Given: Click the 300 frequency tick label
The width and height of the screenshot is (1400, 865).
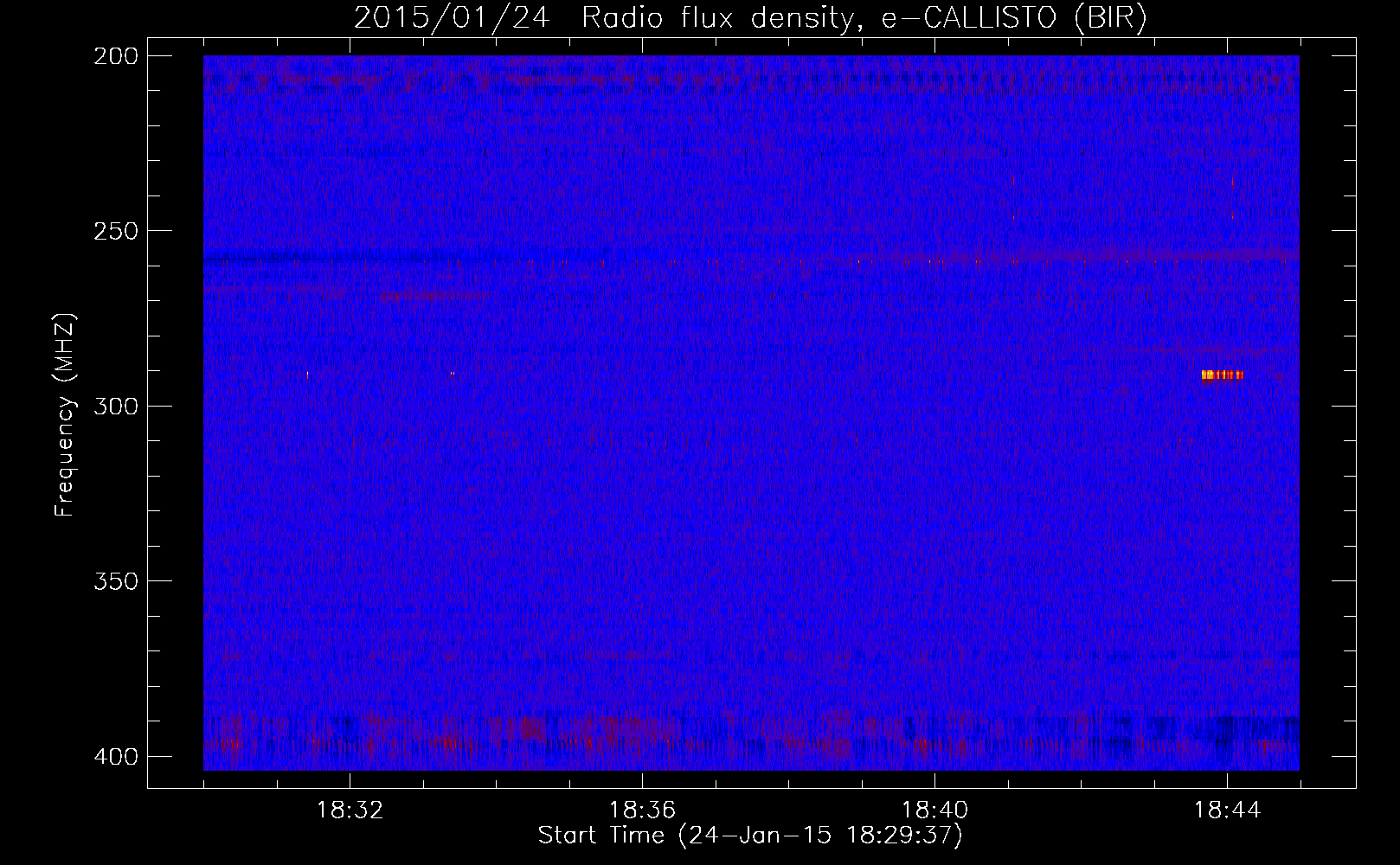Looking at the screenshot, I should coord(116,407).
